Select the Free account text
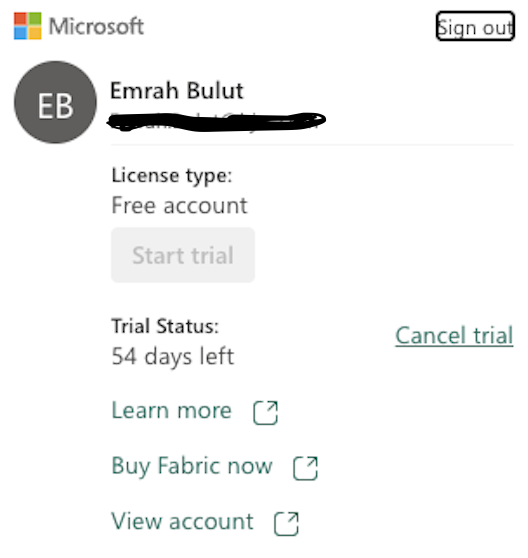The width and height of the screenshot is (528, 558). click(179, 206)
